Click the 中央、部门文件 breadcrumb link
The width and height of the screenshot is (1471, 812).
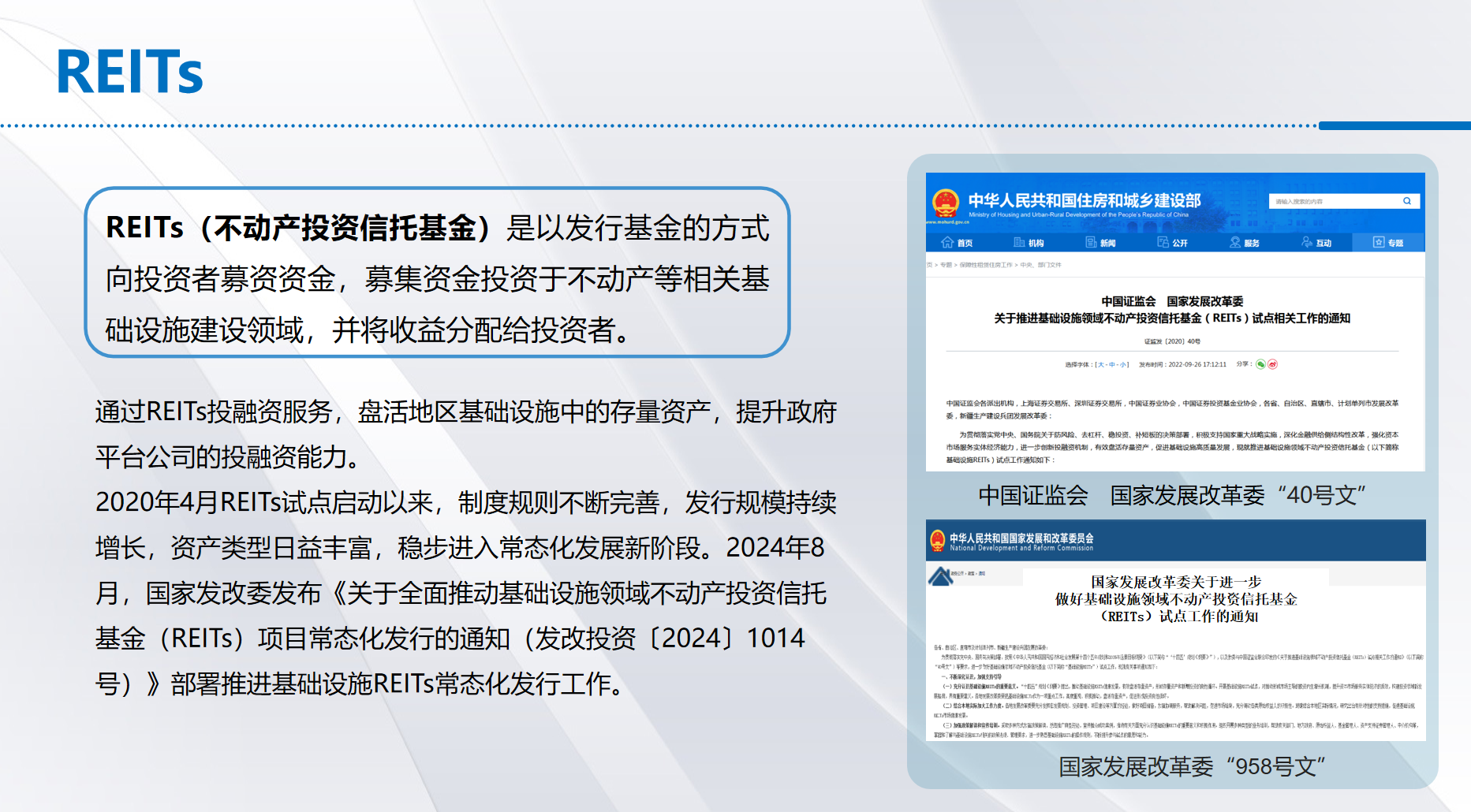tap(1040, 265)
